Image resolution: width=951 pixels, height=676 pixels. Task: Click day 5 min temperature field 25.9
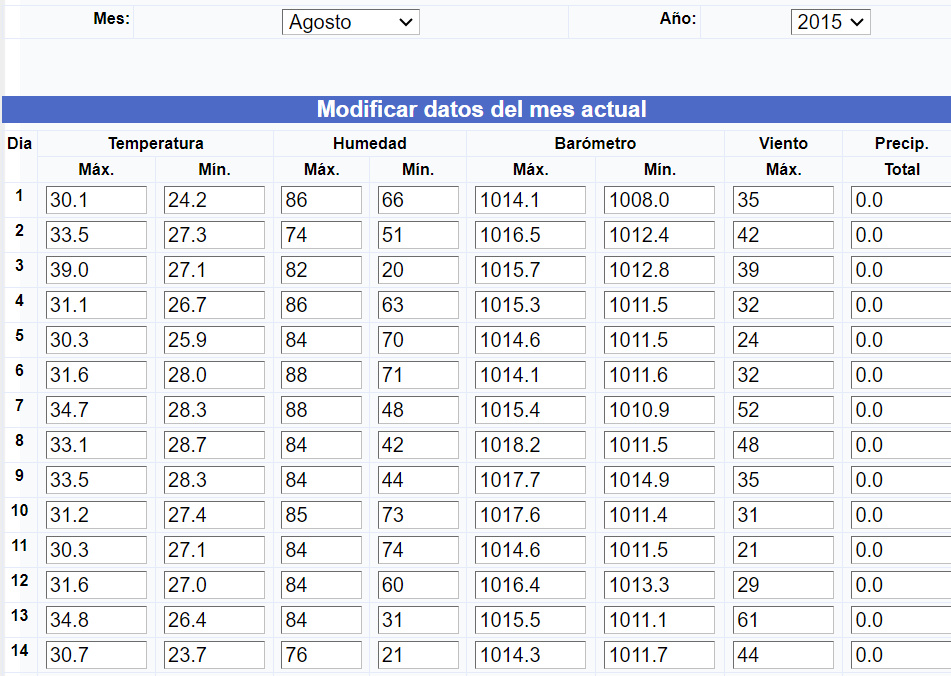coord(214,340)
